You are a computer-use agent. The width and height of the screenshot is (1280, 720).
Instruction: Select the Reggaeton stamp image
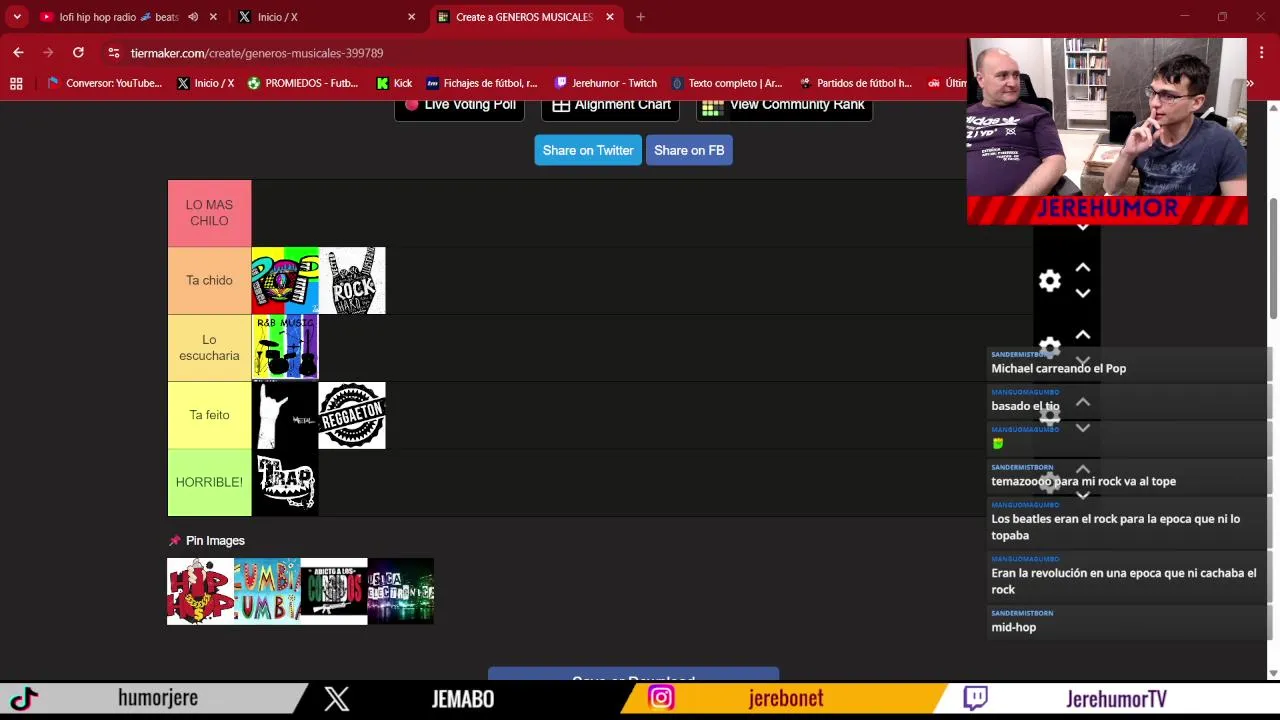[352, 415]
